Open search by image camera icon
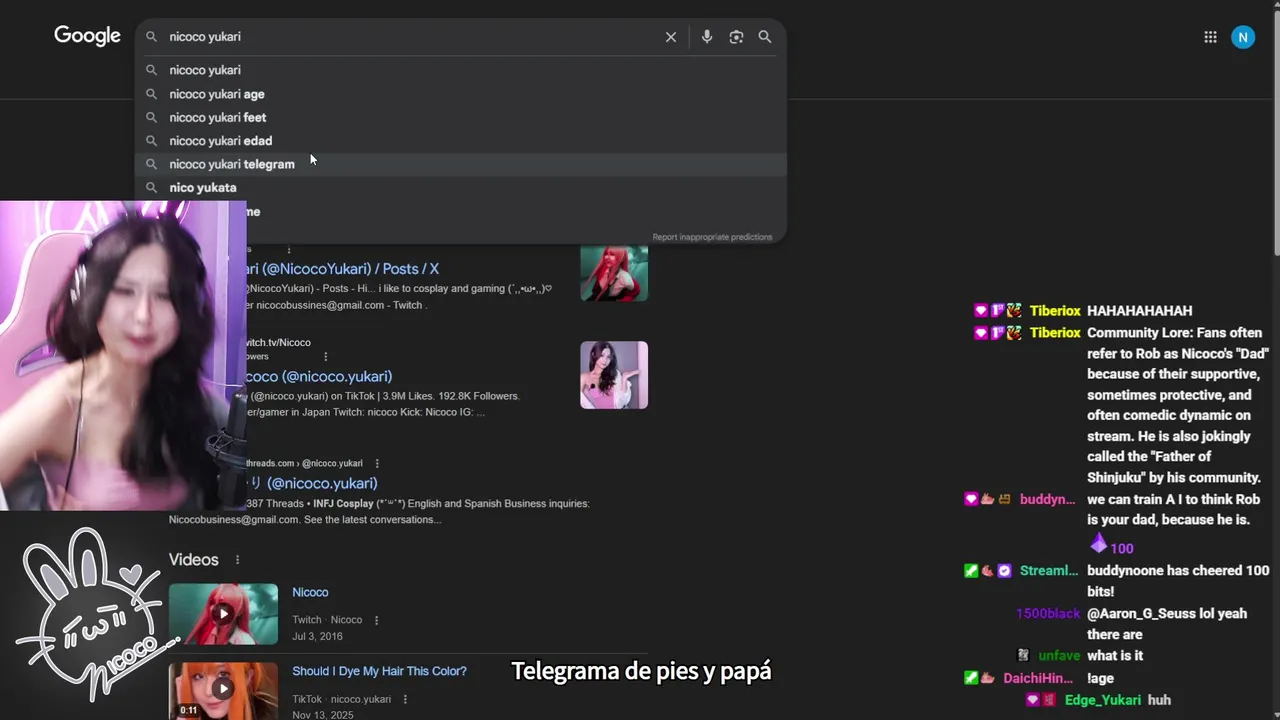This screenshot has width=1280, height=720. click(x=736, y=37)
